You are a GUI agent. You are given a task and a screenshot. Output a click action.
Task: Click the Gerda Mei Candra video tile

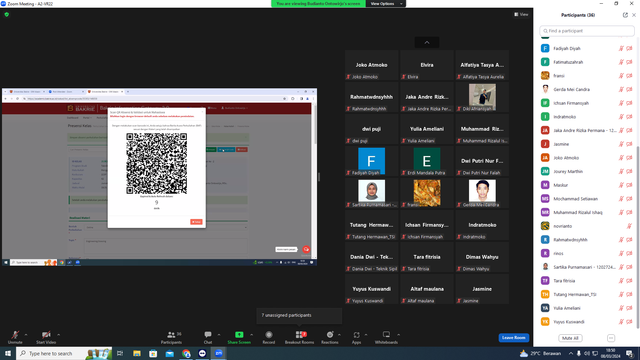tap(482, 193)
